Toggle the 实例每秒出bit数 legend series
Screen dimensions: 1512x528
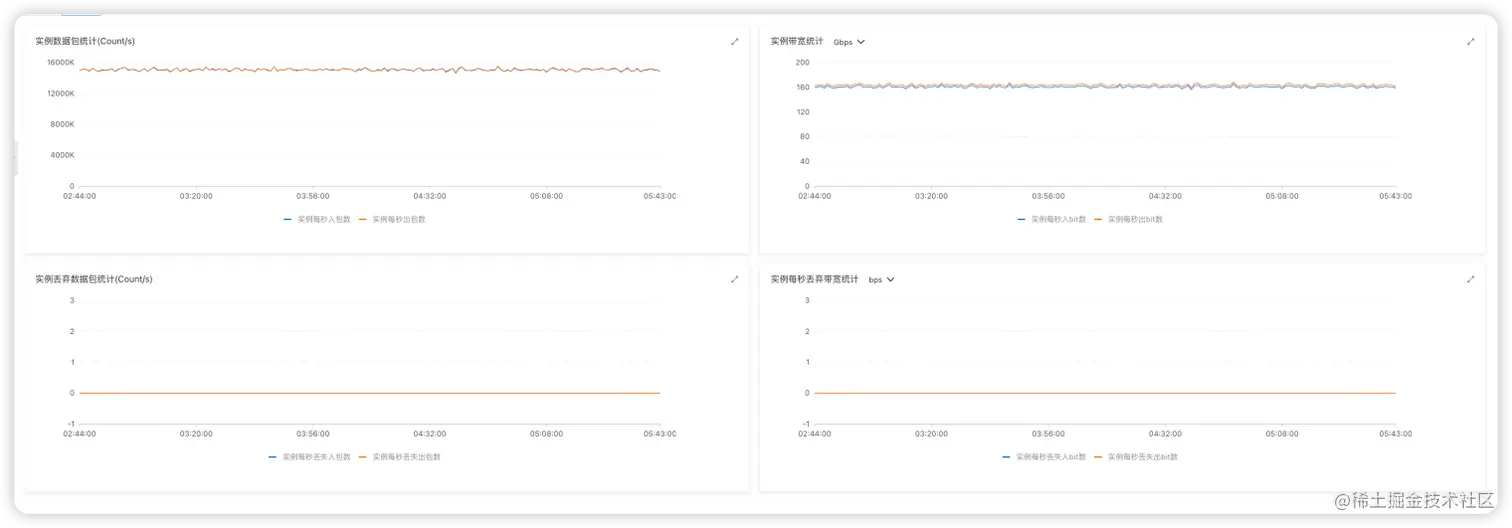[1128, 219]
